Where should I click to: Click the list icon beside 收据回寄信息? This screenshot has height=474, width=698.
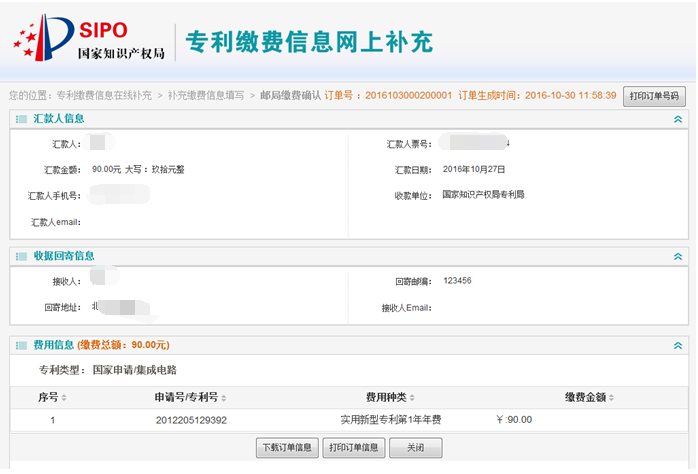(21, 256)
